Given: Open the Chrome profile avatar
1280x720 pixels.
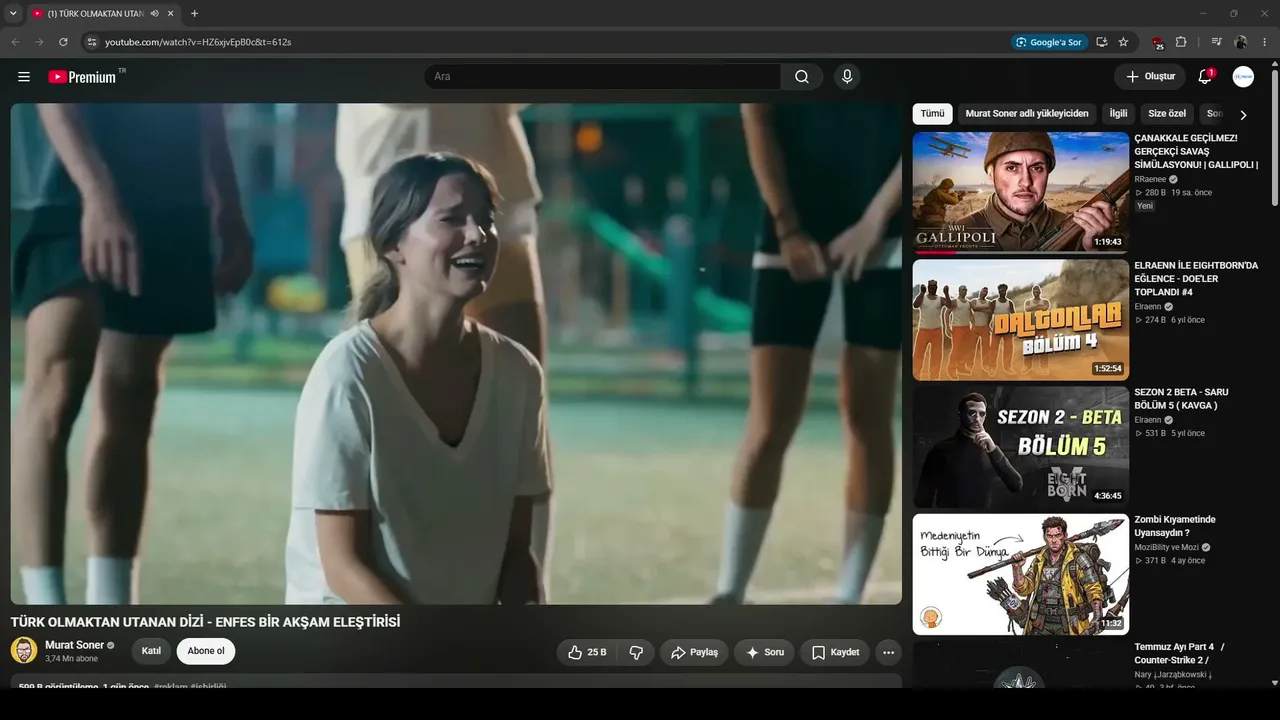Looking at the screenshot, I should 1241,42.
